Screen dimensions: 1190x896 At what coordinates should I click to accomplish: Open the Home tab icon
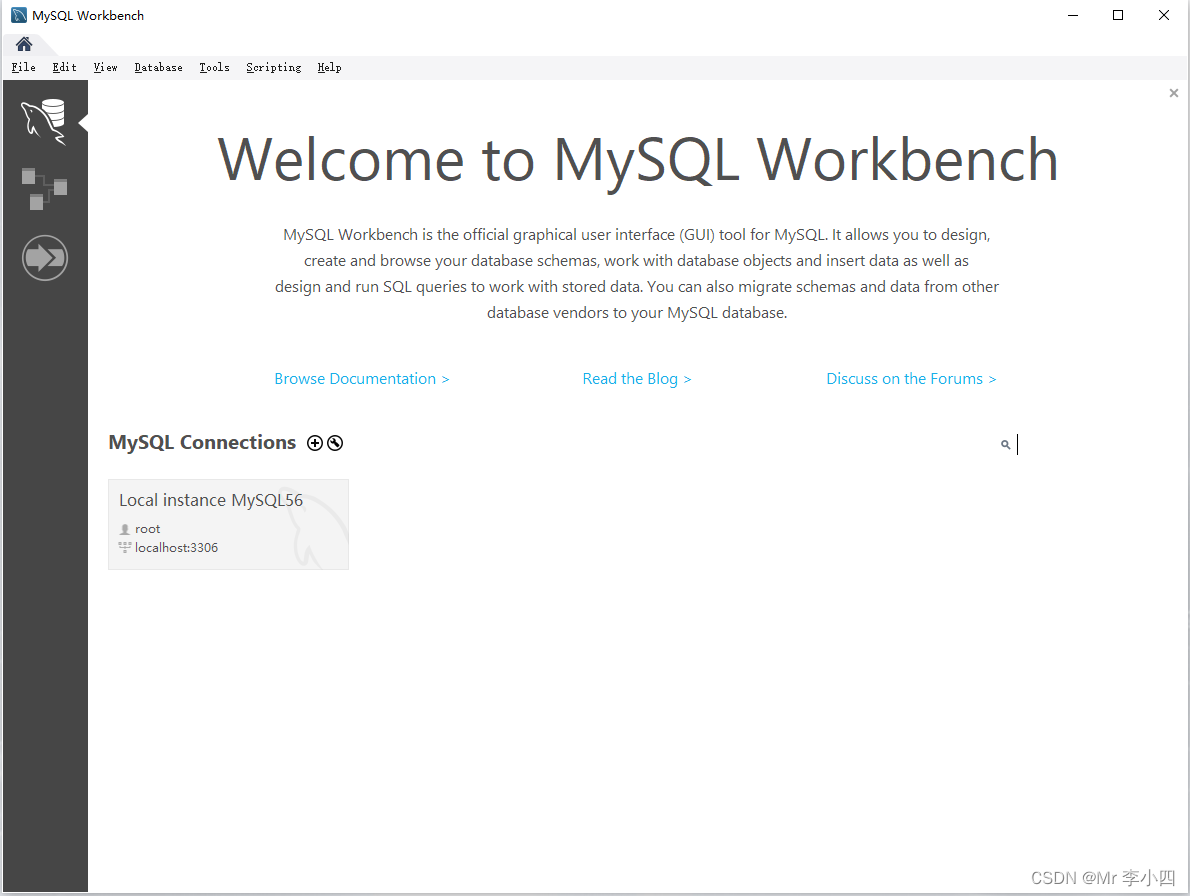(24, 44)
